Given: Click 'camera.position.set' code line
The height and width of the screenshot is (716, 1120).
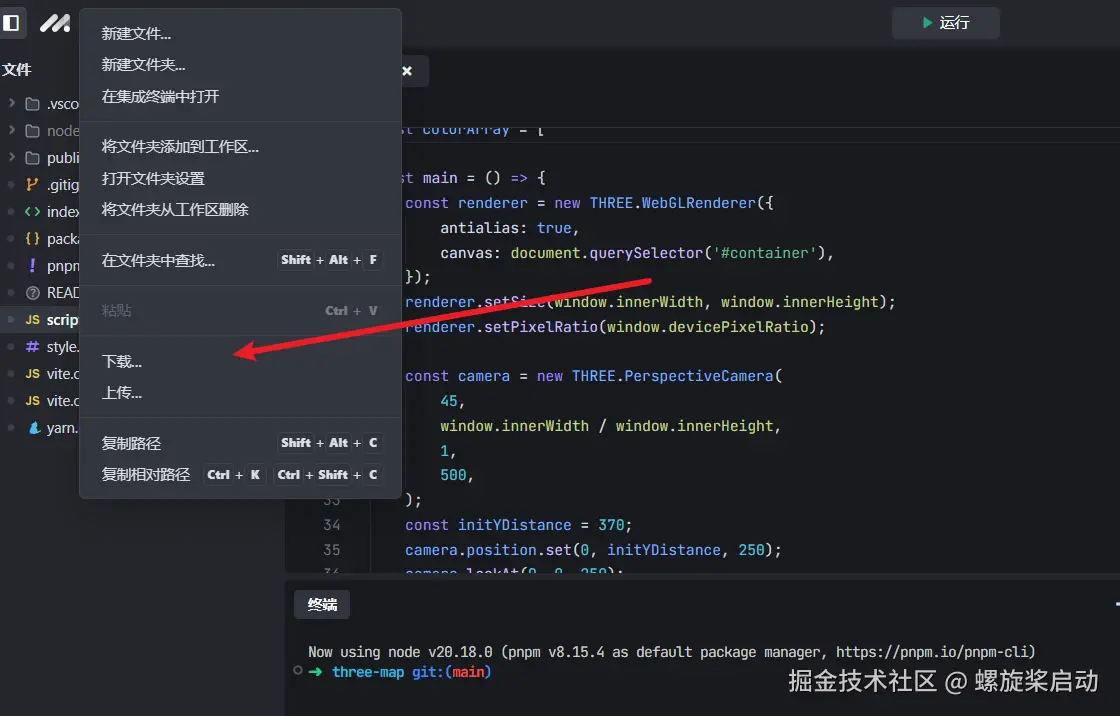Looking at the screenshot, I should 593,550.
